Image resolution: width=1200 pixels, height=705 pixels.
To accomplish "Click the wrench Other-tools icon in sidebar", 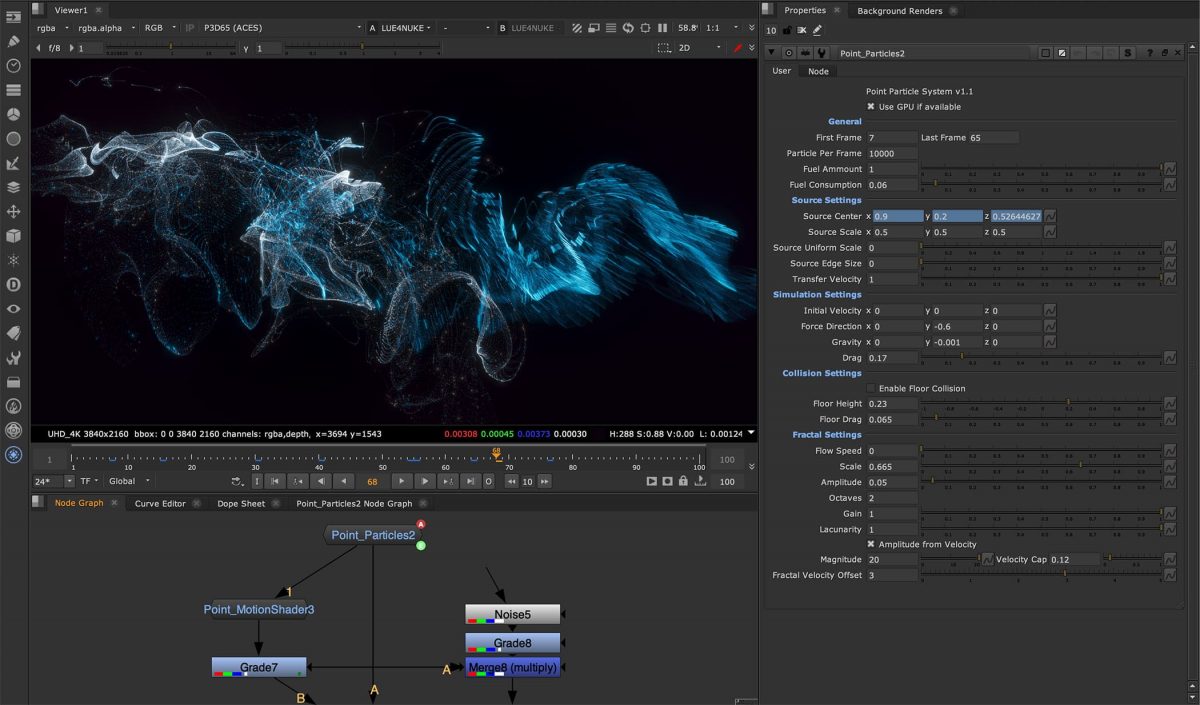I will (14, 358).
